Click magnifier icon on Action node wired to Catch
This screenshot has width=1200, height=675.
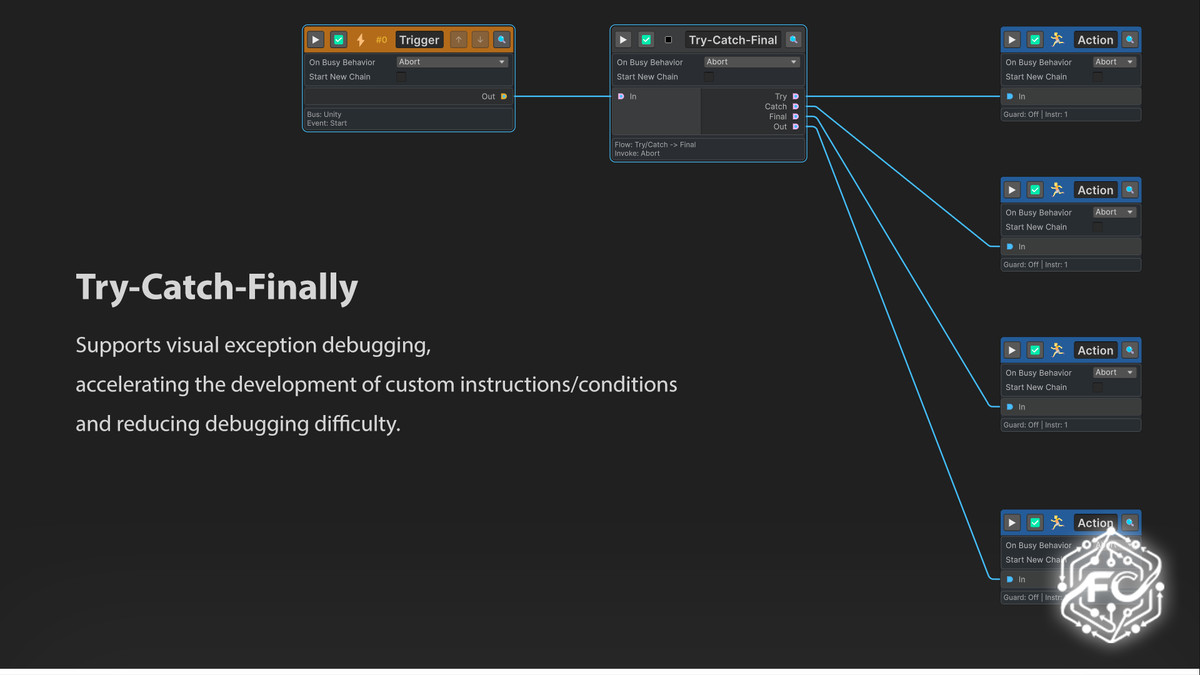[x=1130, y=190]
